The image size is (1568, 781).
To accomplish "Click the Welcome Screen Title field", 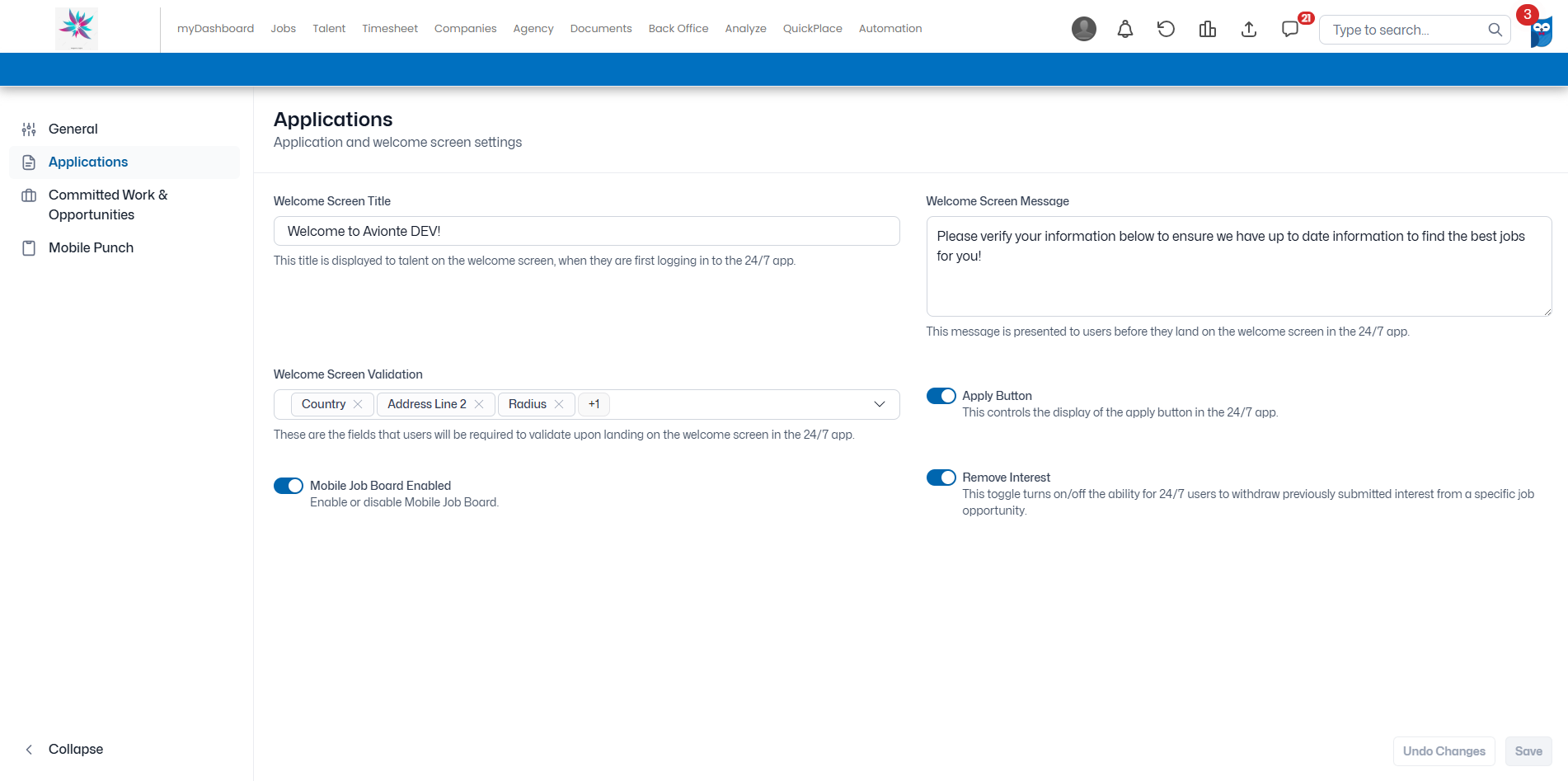I will coord(586,231).
